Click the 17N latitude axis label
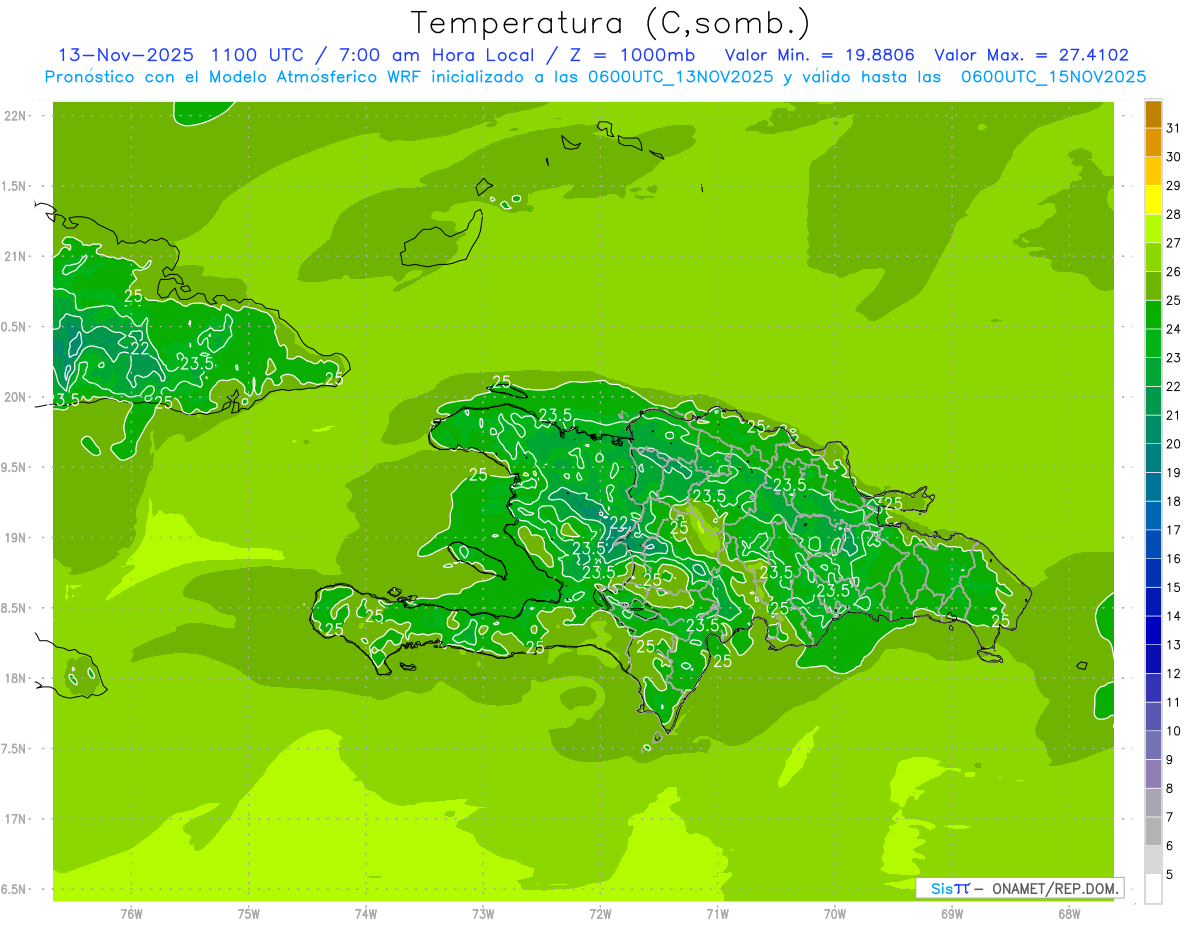Viewport: 1200px width, 927px height. [x=16, y=819]
